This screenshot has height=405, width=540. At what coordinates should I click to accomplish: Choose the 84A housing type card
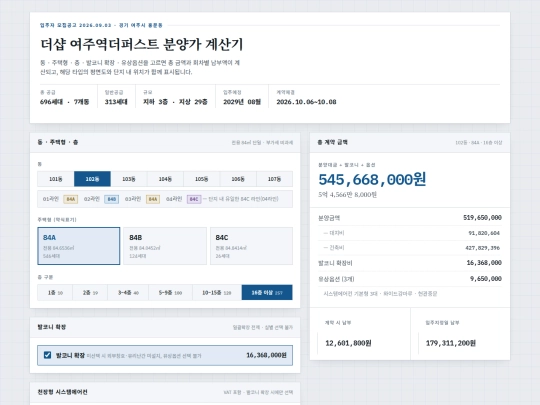coord(79,246)
